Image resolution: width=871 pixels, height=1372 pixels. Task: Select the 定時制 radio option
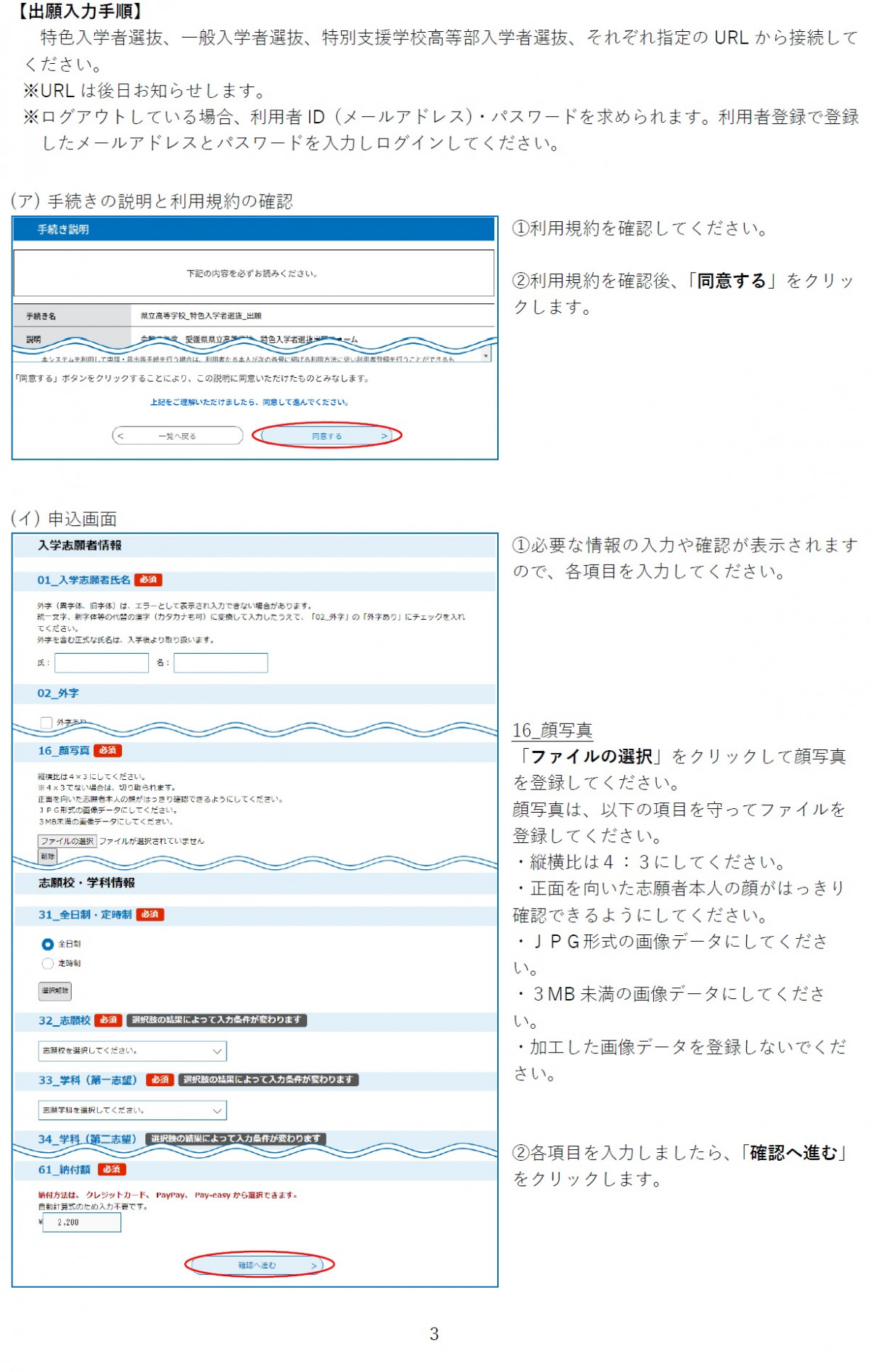point(48,964)
